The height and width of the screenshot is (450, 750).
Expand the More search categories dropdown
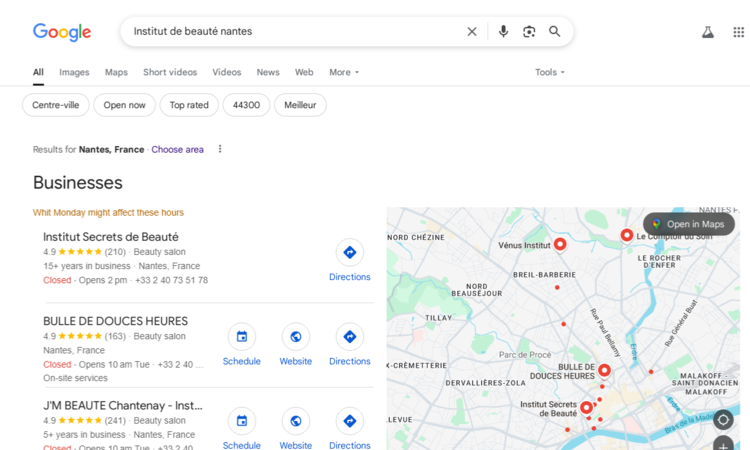pyautogui.click(x=344, y=72)
